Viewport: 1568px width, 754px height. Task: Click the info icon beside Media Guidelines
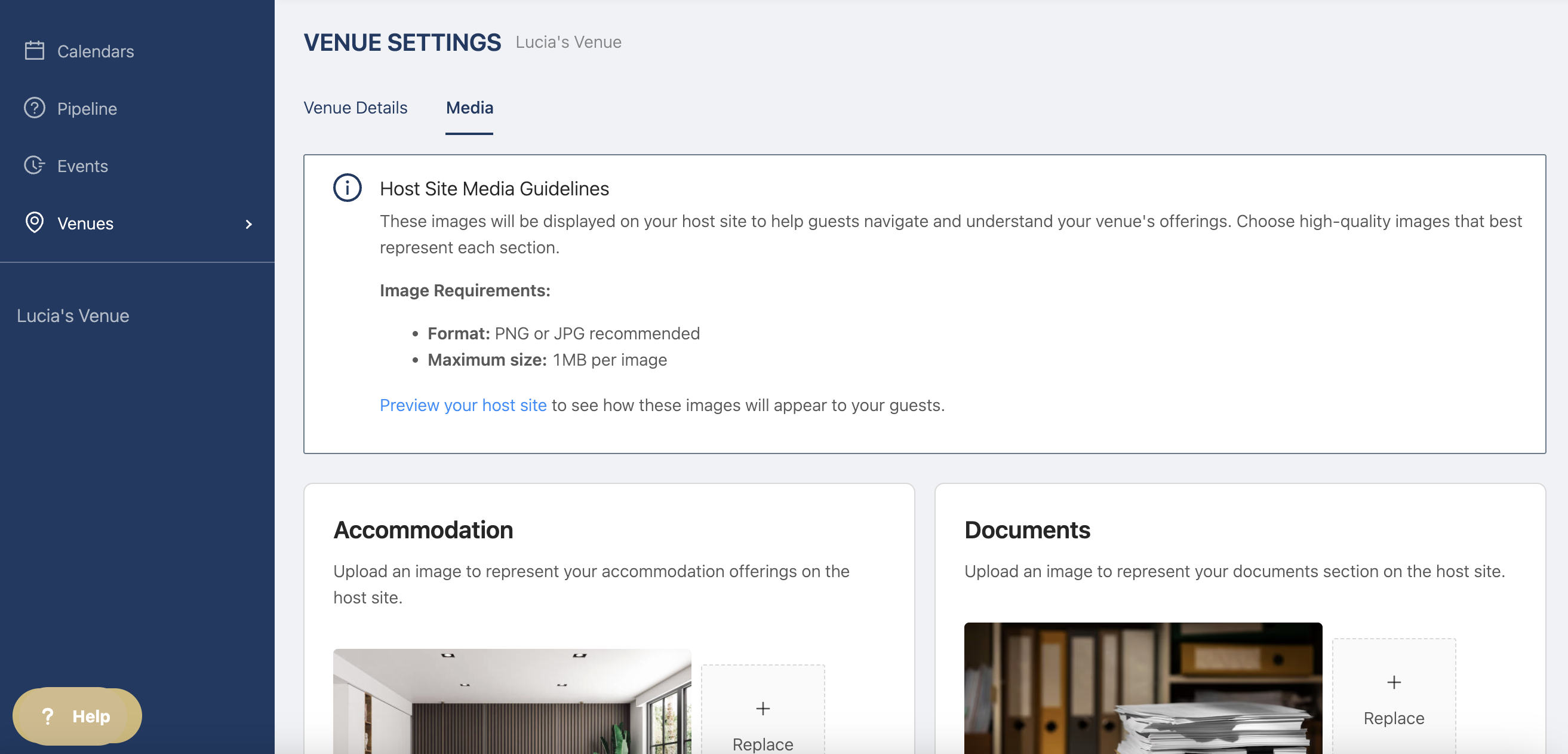tap(347, 188)
